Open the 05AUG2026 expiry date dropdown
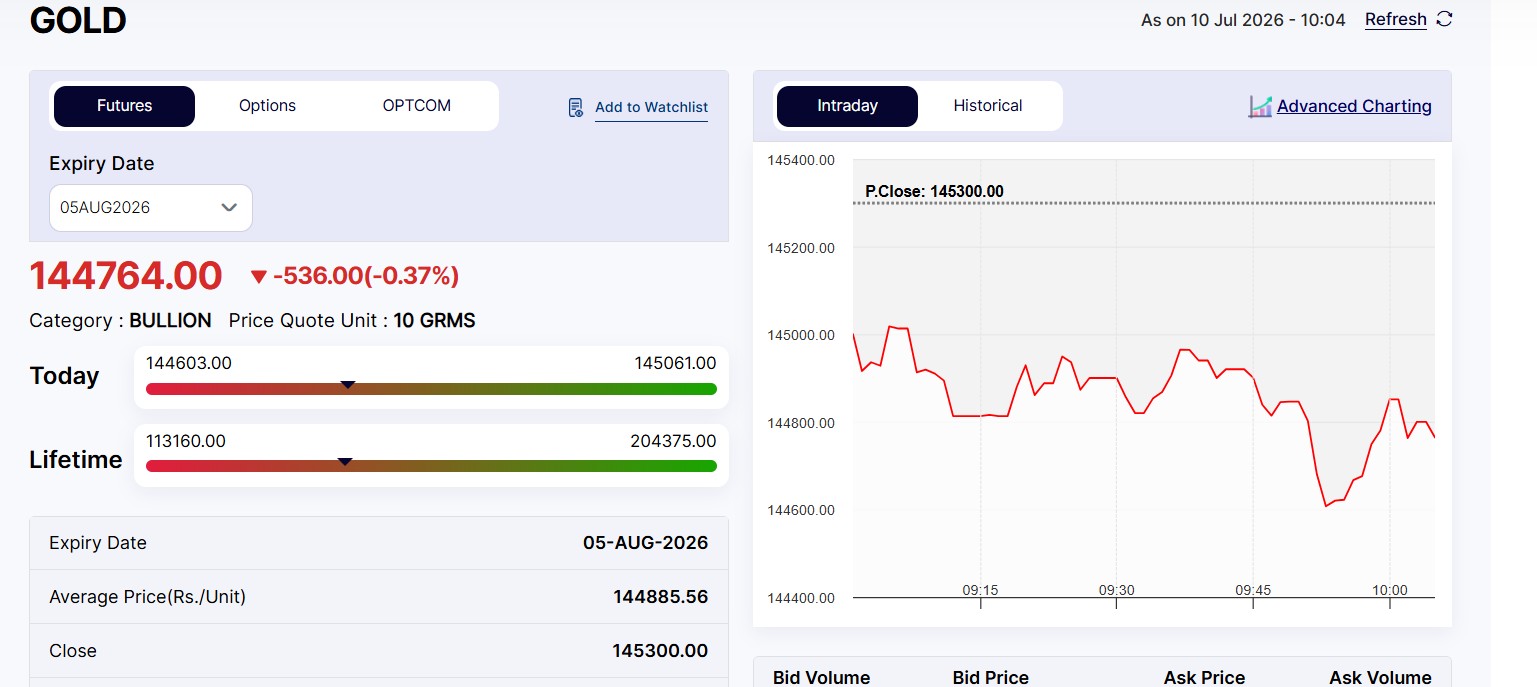The height and width of the screenshot is (687, 1537). tap(151, 208)
